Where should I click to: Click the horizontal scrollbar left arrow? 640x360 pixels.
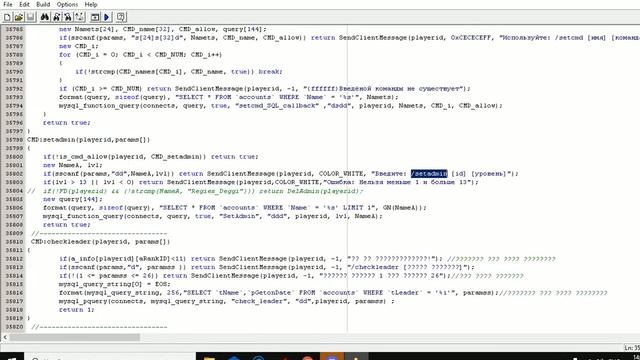tap(5, 338)
